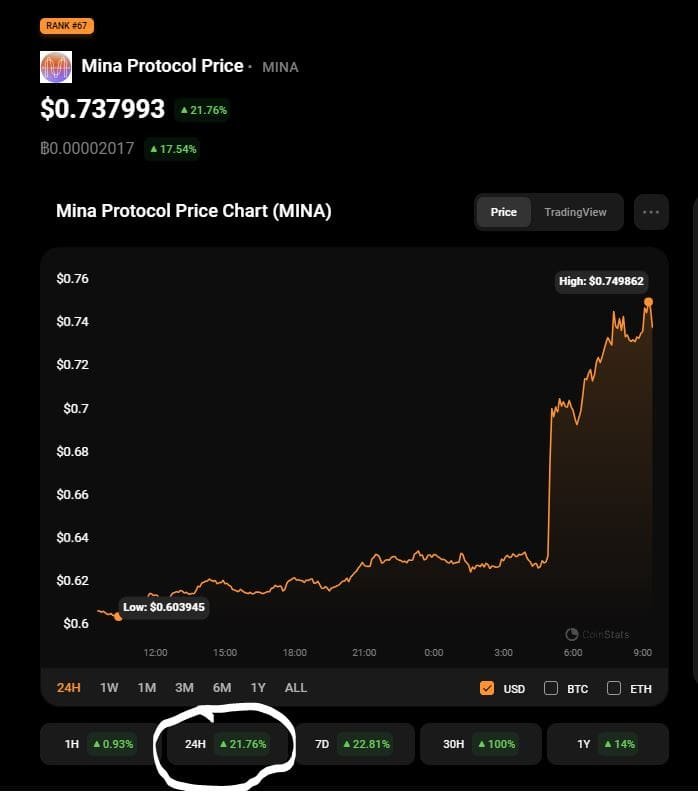This screenshot has height=793, width=698.
Task: Click the 7D price change card
Action: tap(353, 744)
